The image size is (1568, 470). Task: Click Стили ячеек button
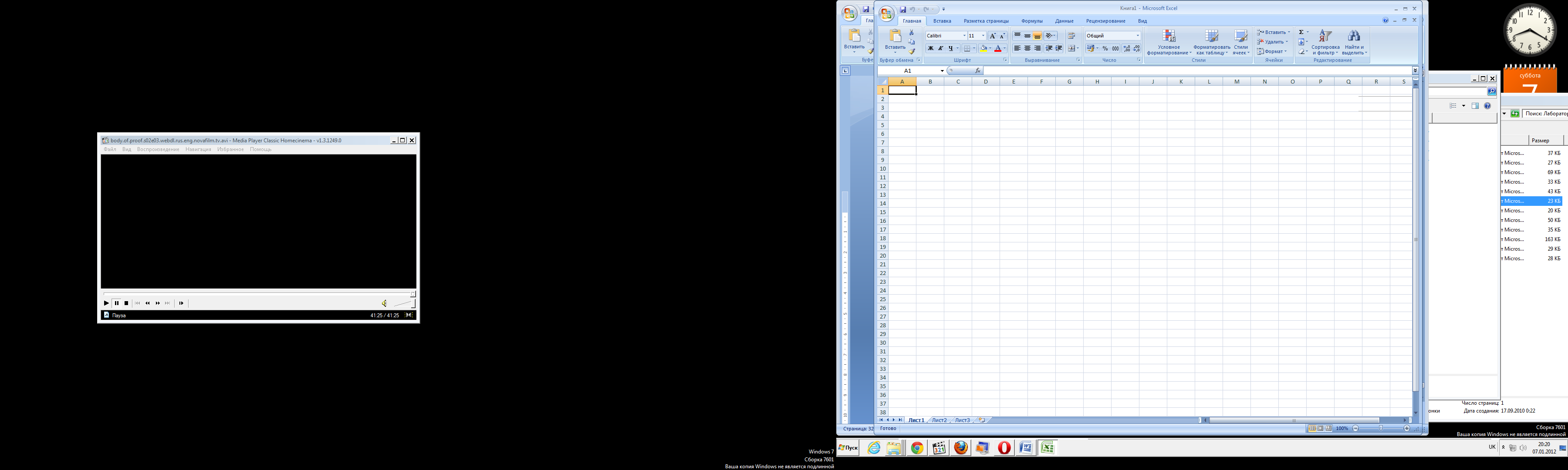tap(1240, 43)
